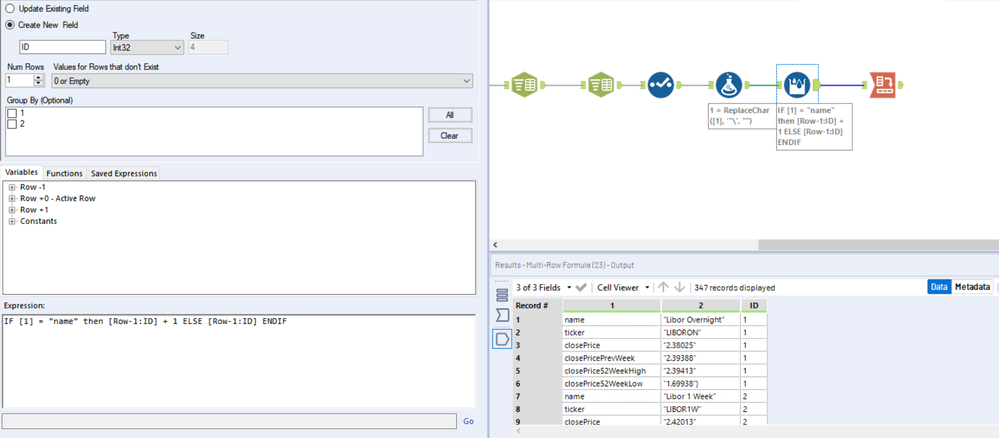Click the Record # column header
The width and height of the screenshot is (999, 438).
537,306
